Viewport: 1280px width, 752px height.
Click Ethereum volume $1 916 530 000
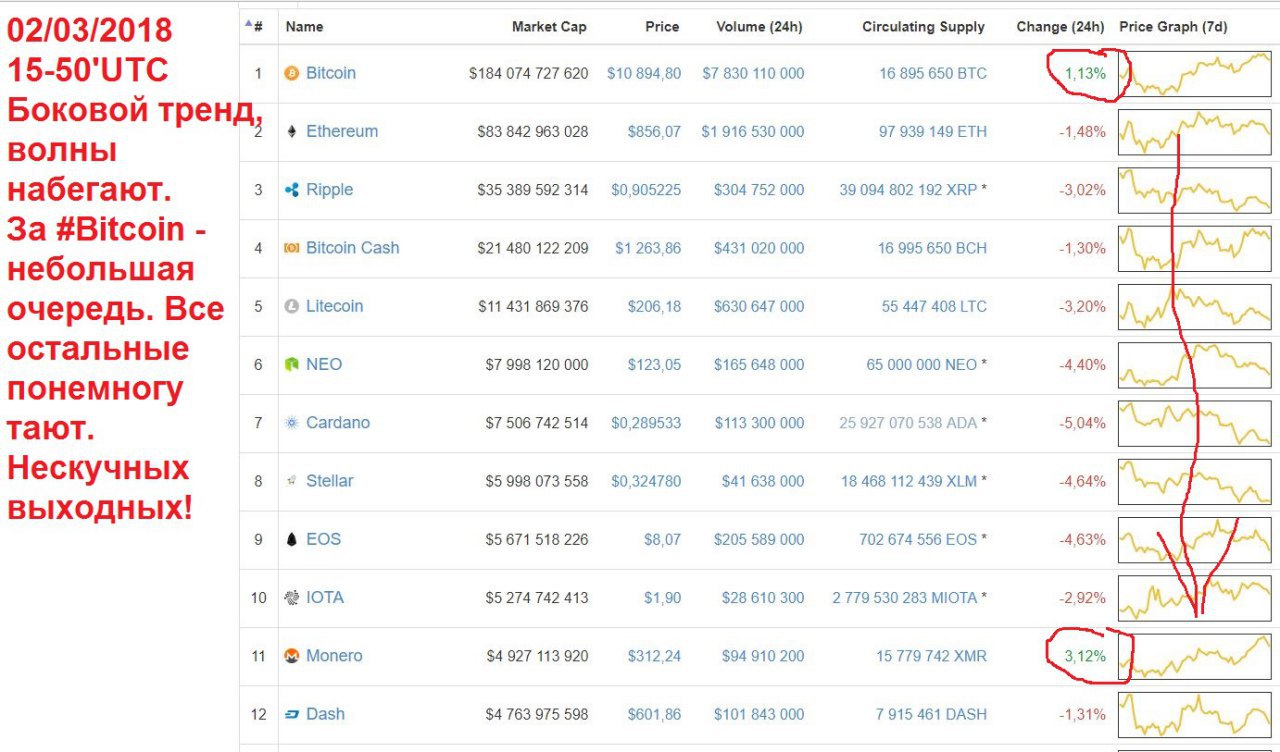tap(753, 132)
